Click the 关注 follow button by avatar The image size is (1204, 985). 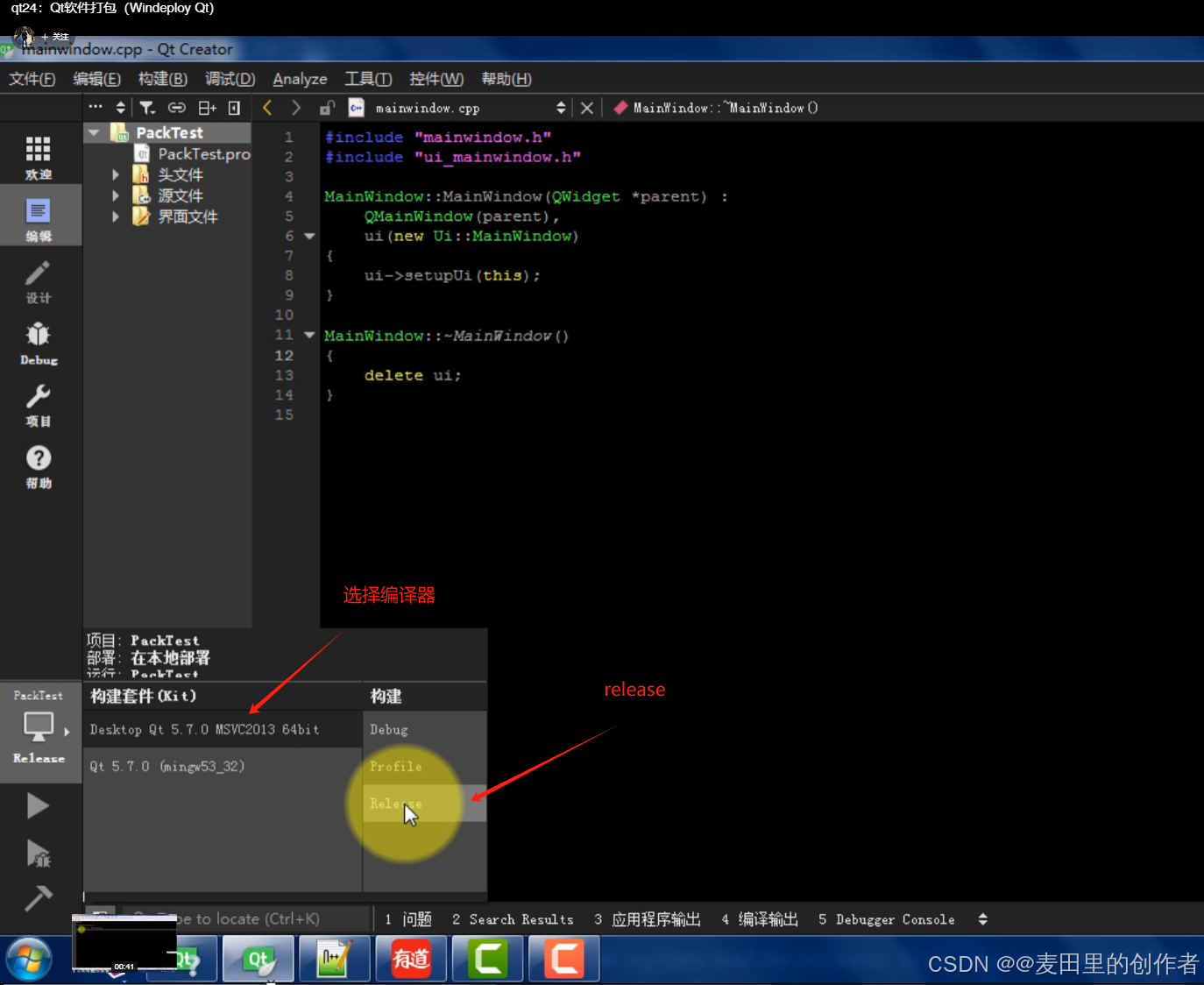55,37
